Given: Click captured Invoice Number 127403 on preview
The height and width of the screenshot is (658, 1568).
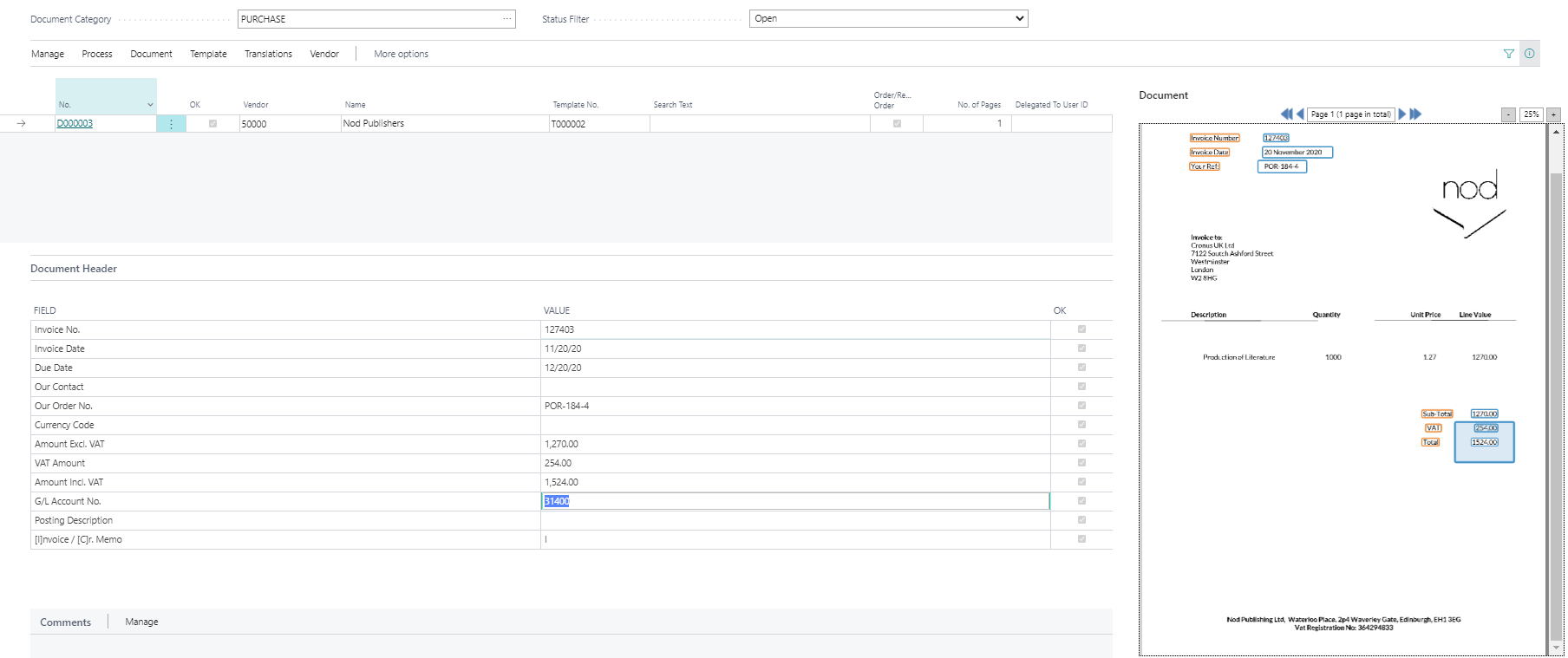Looking at the screenshot, I should [x=1276, y=138].
